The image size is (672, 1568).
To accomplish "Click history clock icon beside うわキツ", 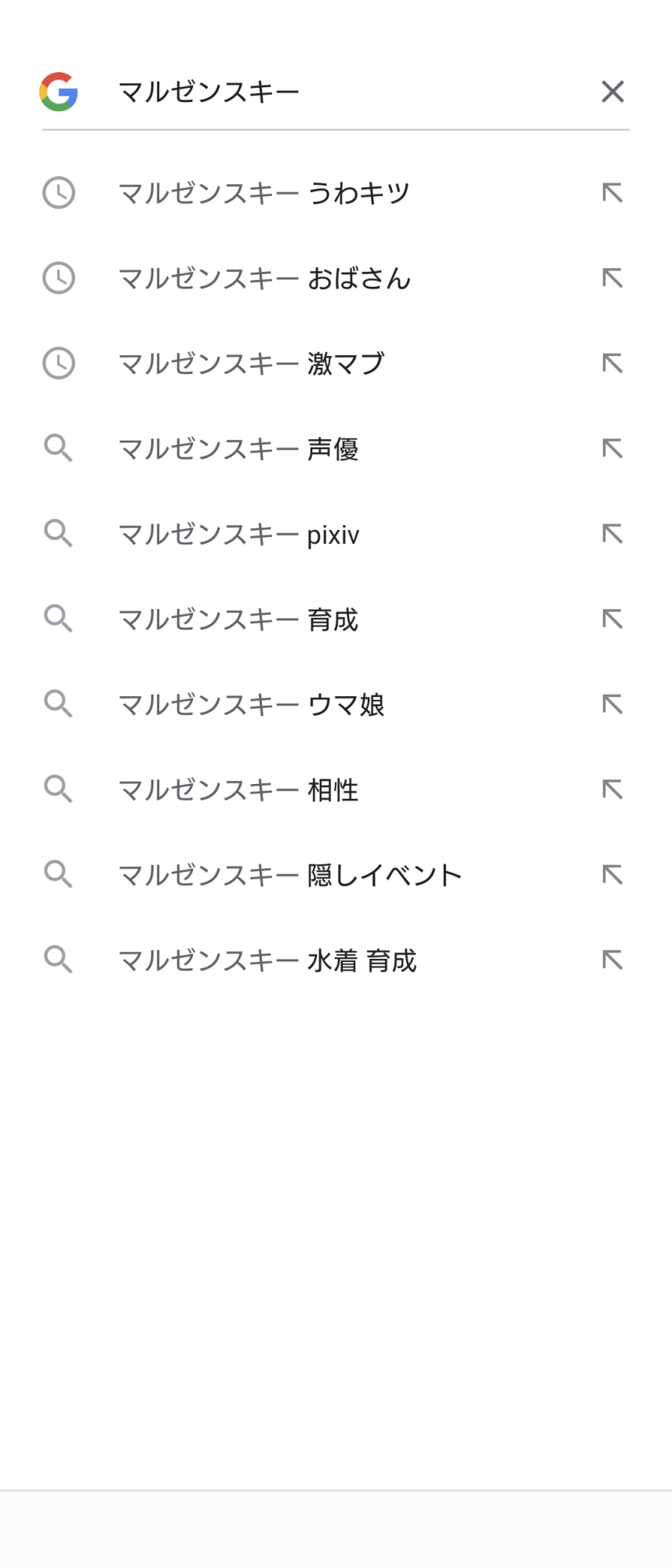I will coord(59,193).
